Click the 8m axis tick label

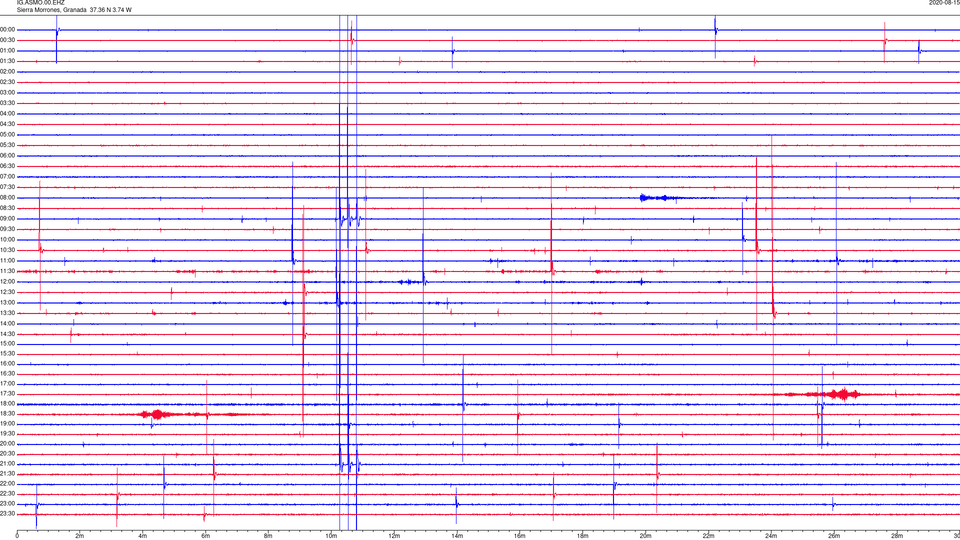(268, 536)
